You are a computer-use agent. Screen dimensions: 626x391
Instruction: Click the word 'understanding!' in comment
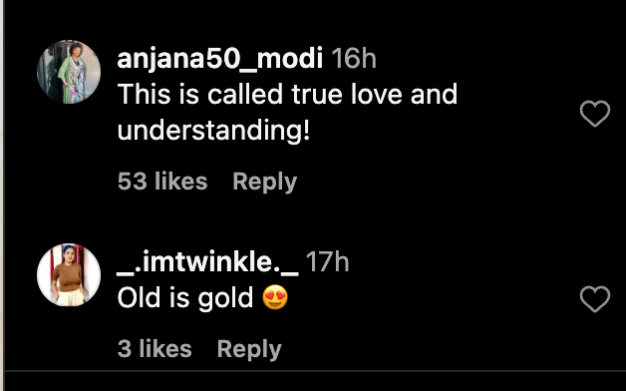(x=214, y=131)
